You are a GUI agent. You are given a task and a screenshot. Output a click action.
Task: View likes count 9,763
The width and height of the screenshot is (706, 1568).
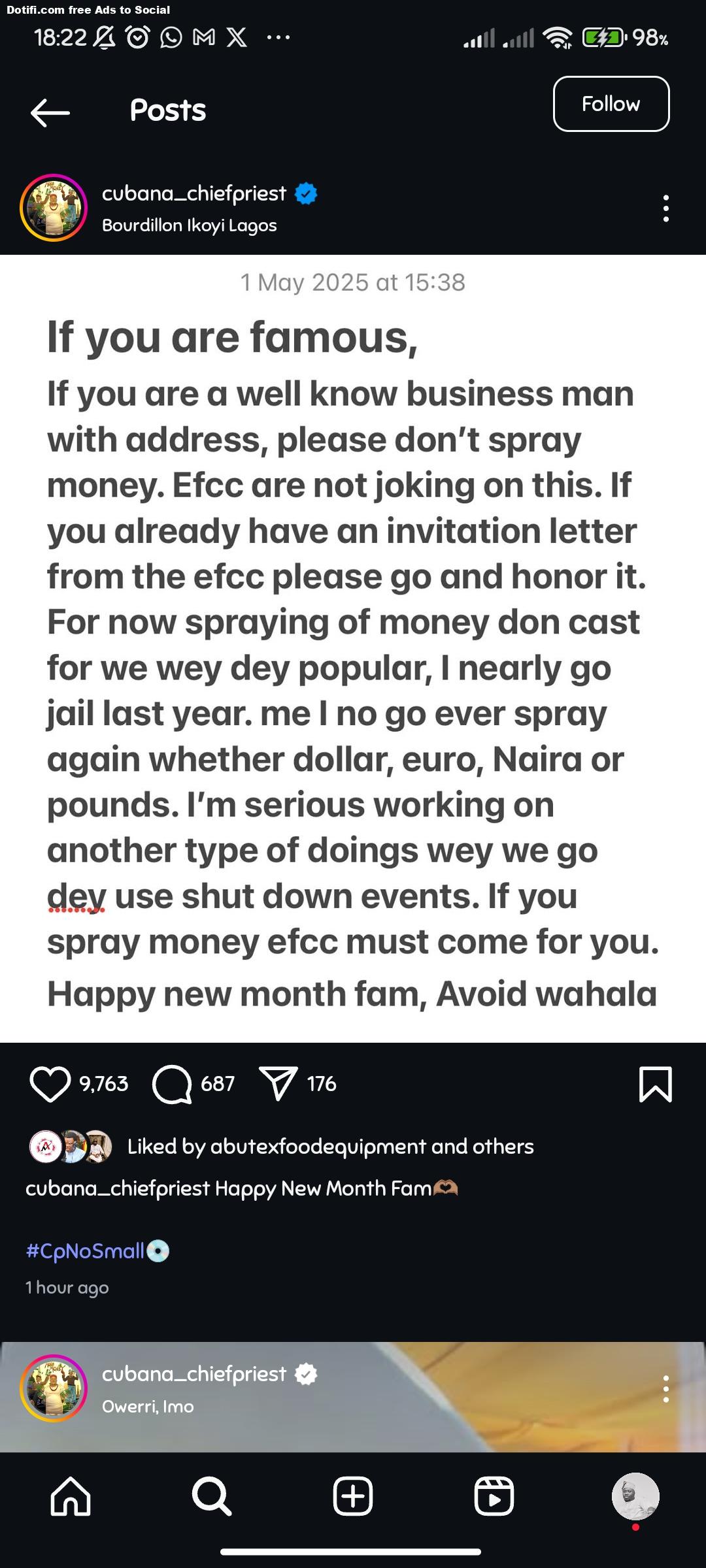click(x=104, y=1084)
